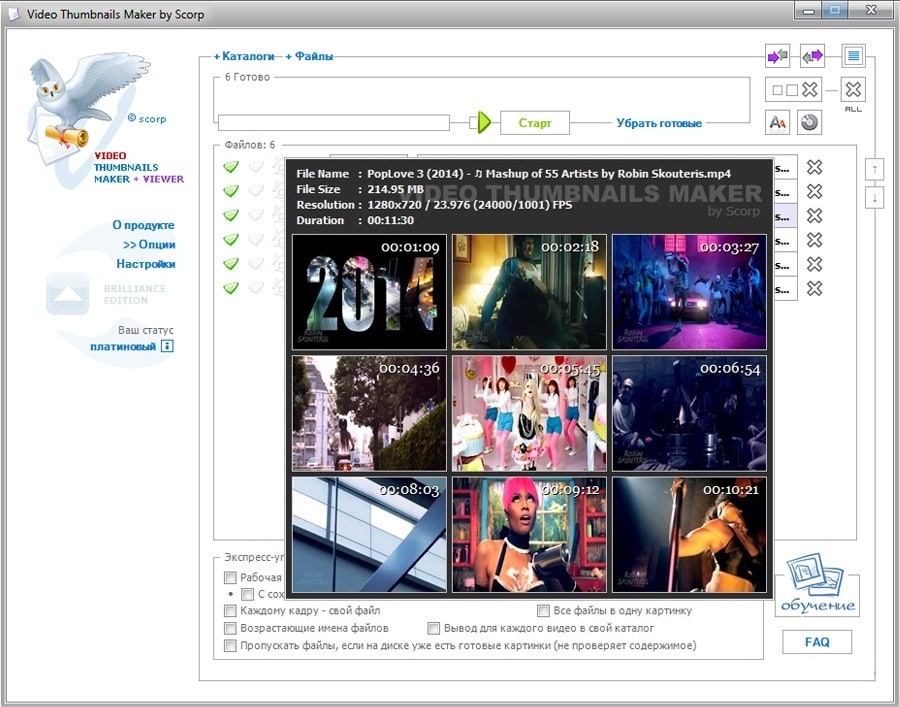Image resolution: width=900 pixels, height=707 pixels.
Task: Click the gray disc icon
Action: pos(810,122)
